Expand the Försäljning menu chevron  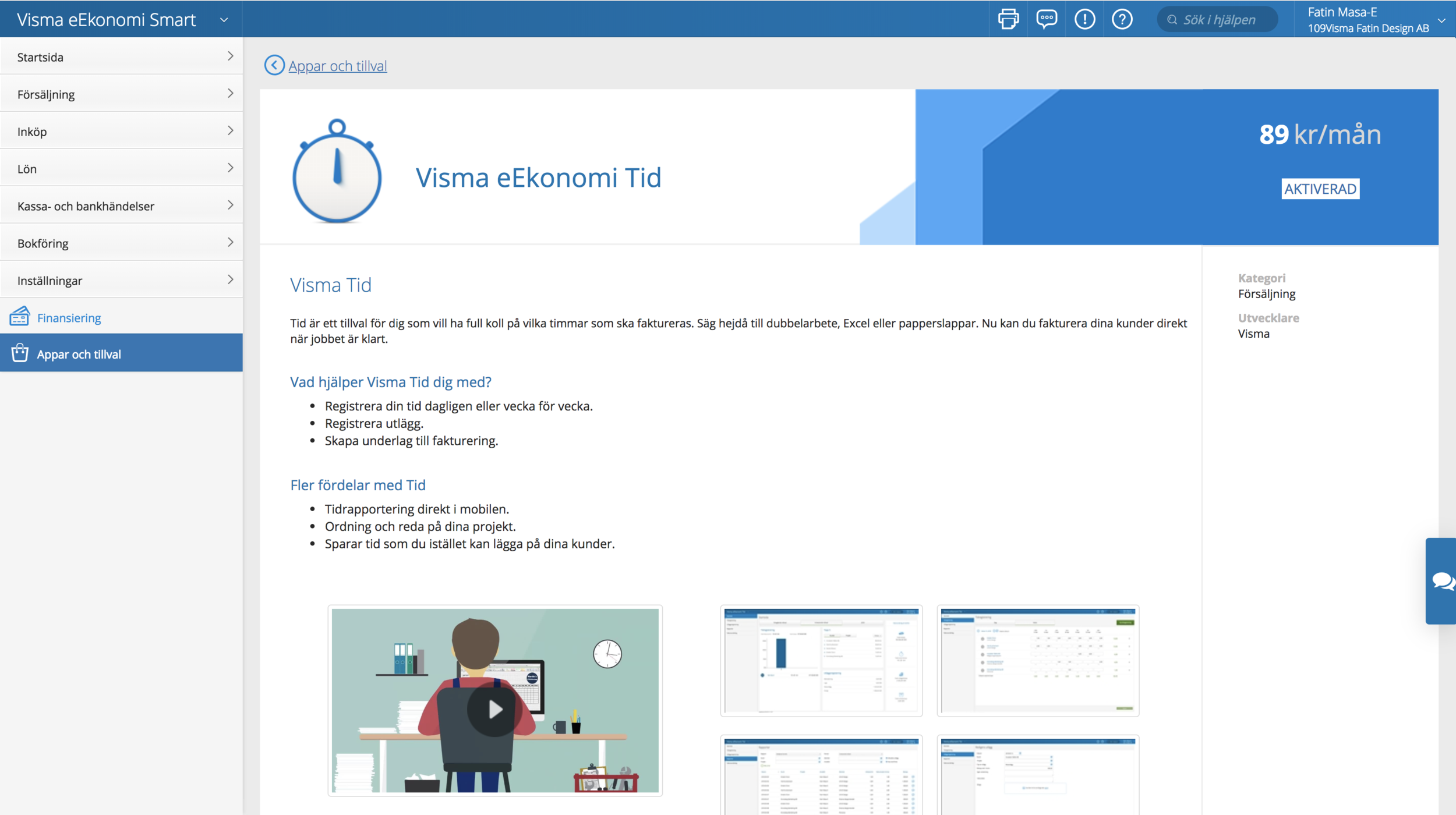[230, 94]
